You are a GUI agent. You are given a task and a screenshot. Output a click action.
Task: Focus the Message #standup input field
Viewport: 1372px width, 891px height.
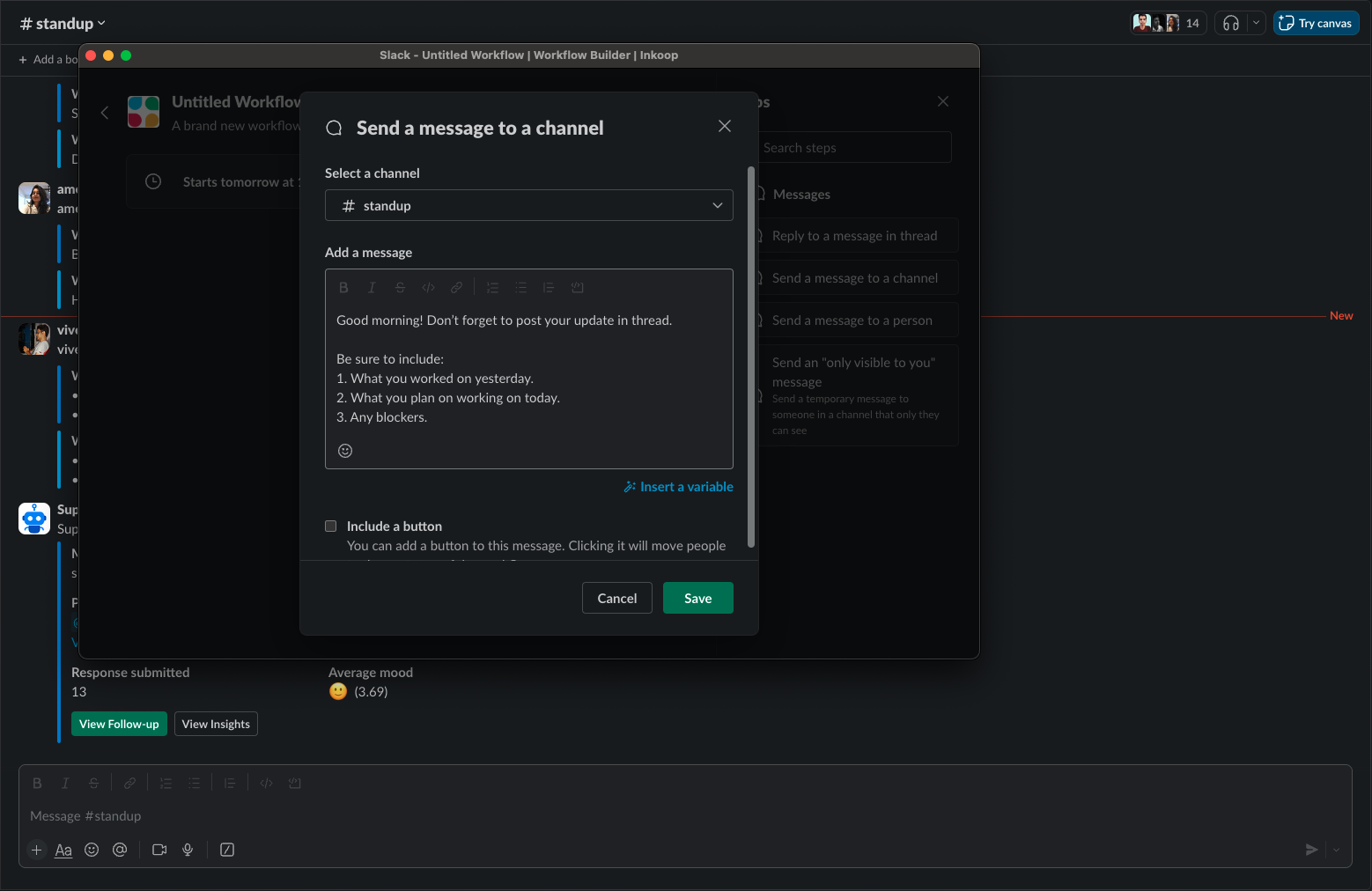685,816
